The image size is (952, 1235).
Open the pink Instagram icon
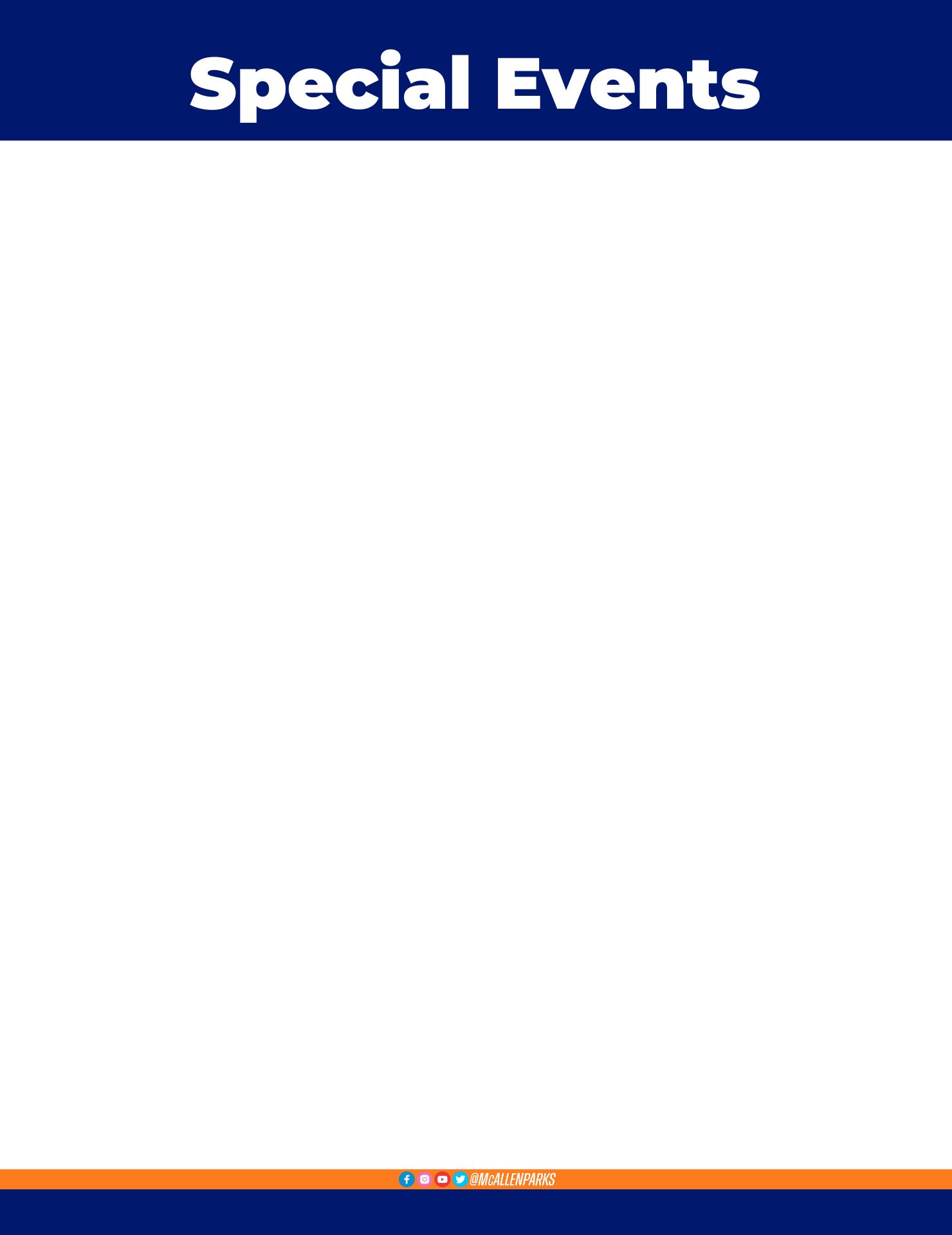coord(425,1179)
